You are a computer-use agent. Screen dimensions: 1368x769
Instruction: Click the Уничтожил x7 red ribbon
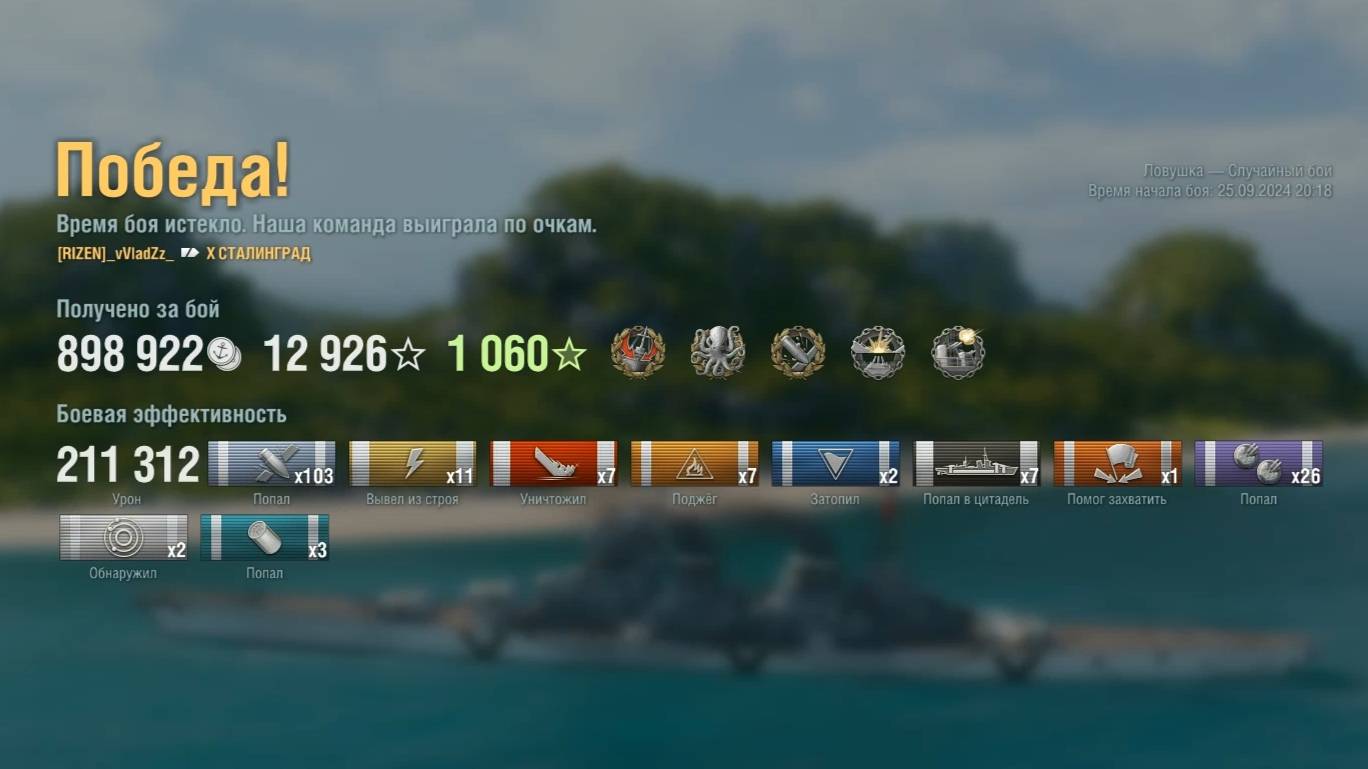coord(554,464)
